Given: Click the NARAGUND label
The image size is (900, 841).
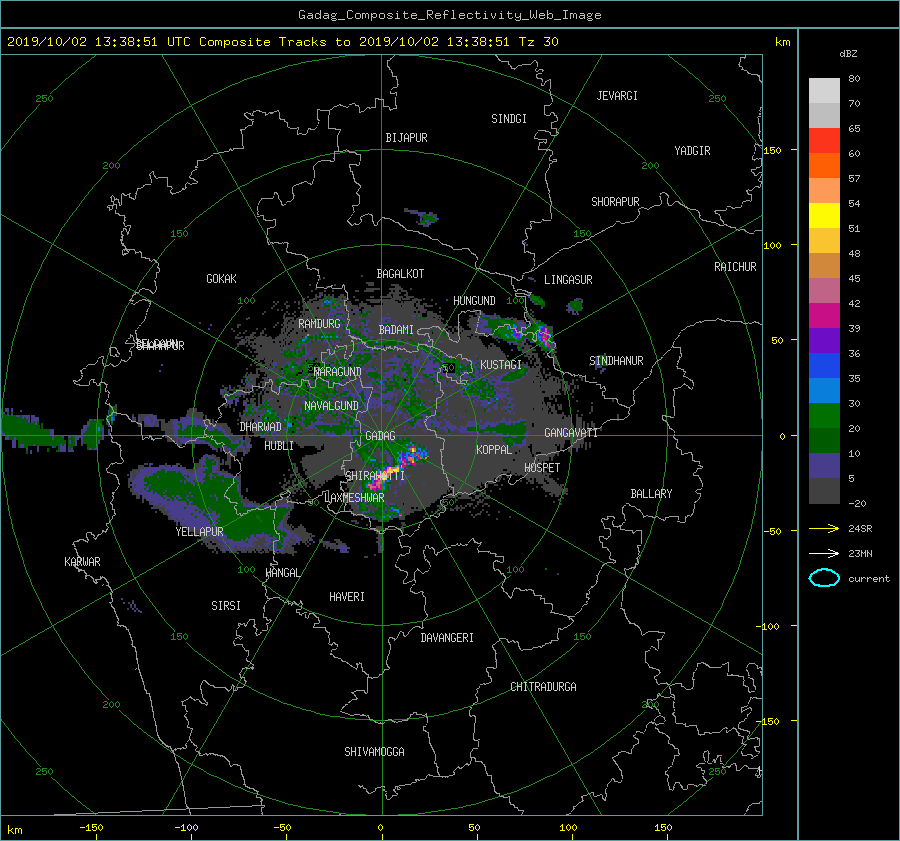Looking at the screenshot, I should (x=338, y=372).
